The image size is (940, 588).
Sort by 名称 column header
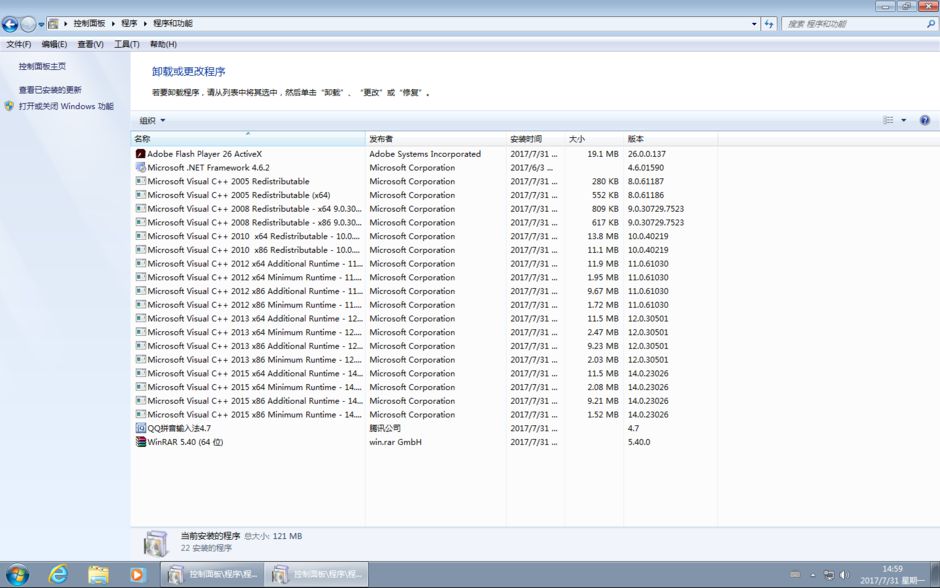click(248, 139)
